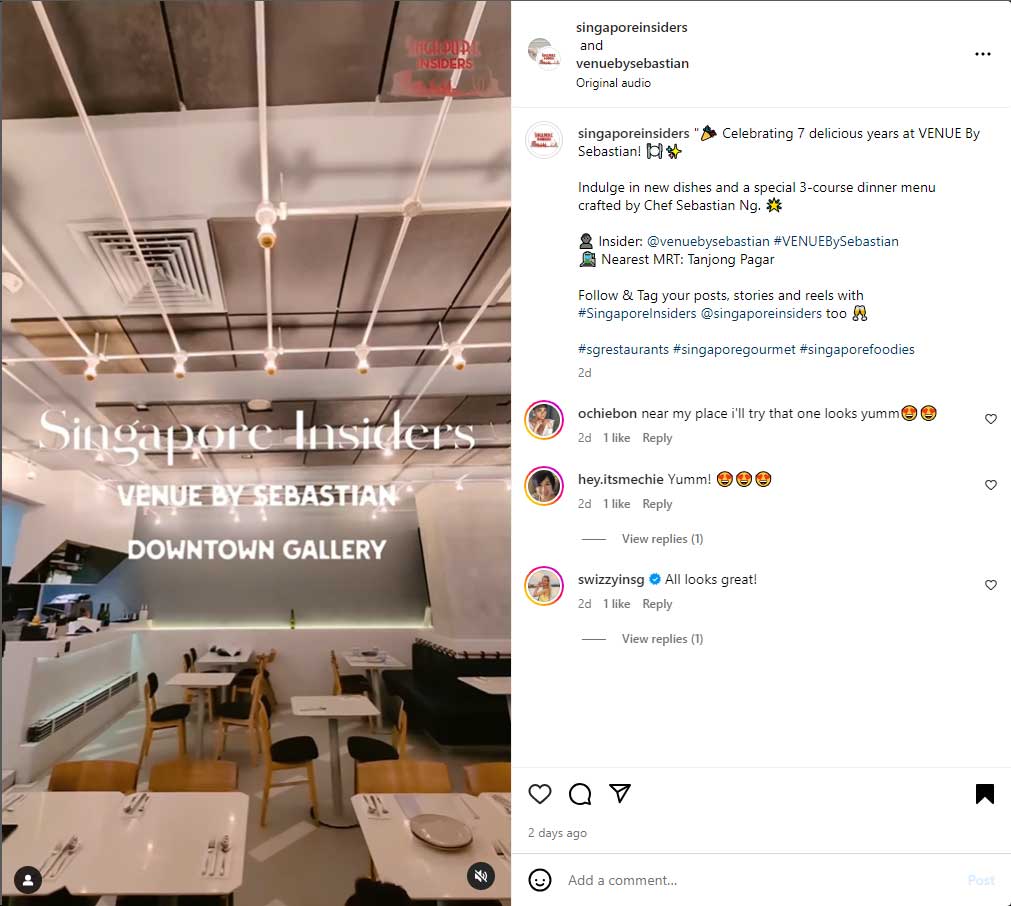Viewport: 1011px width, 906px height.
Task: Open swizzyinsg's profile picture
Action: point(544,586)
